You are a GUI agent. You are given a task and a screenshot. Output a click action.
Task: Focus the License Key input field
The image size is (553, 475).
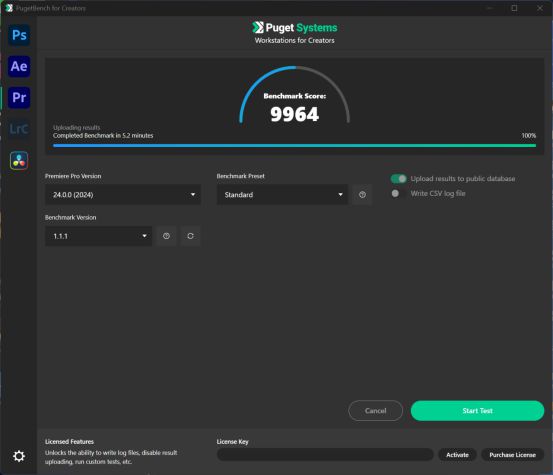point(325,455)
